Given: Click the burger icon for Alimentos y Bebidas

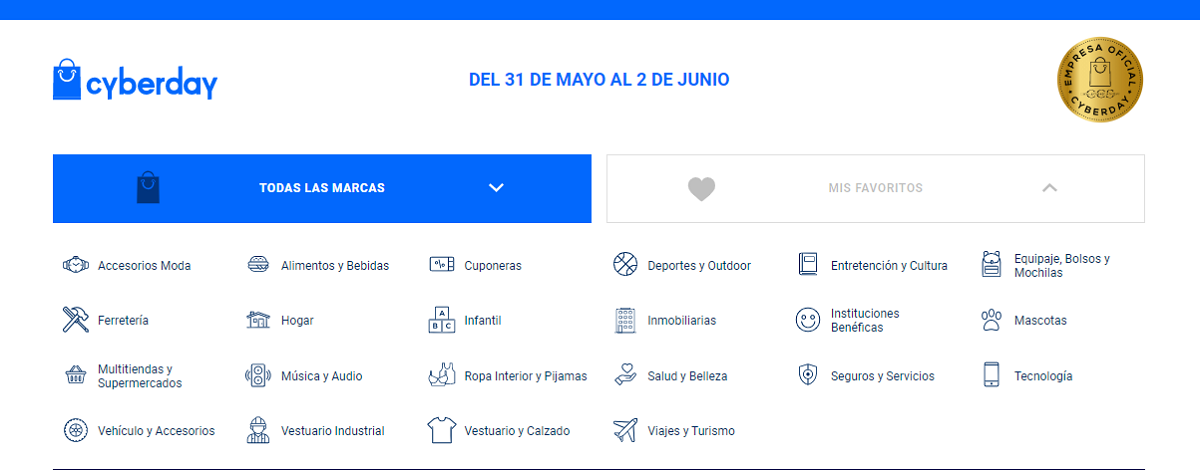Looking at the screenshot, I should (x=258, y=265).
